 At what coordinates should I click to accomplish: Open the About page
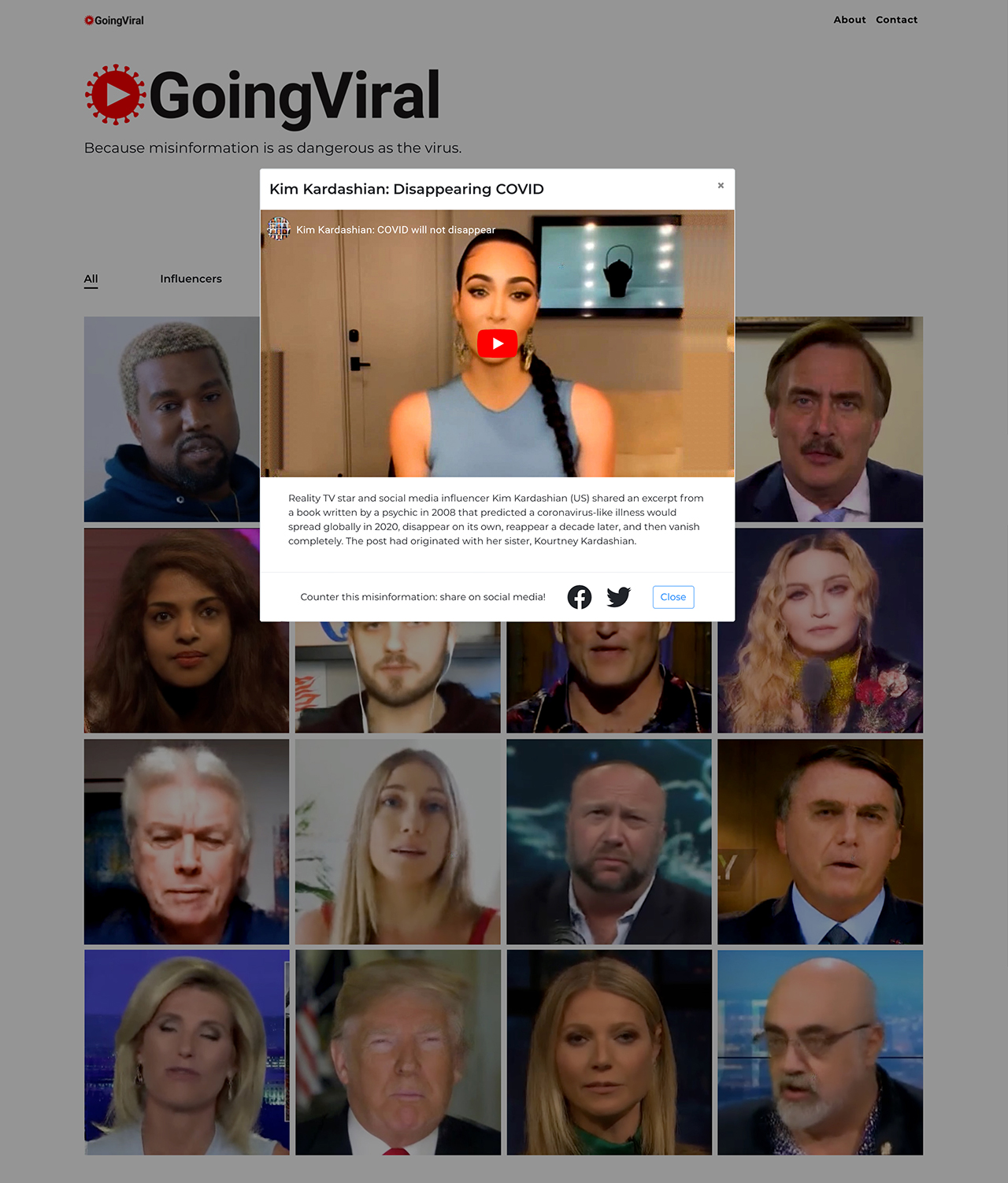coord(850,20)
